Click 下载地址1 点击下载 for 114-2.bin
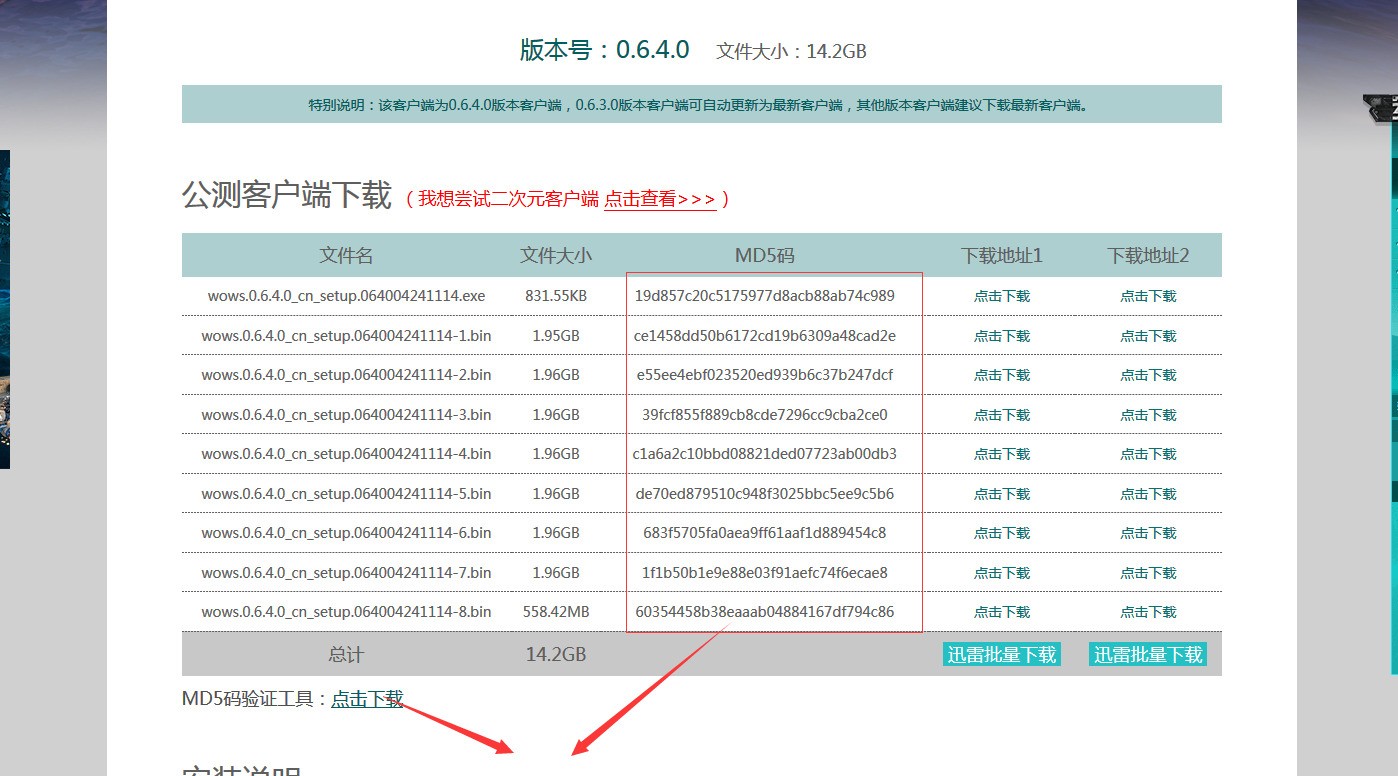 click(1002, 375)
